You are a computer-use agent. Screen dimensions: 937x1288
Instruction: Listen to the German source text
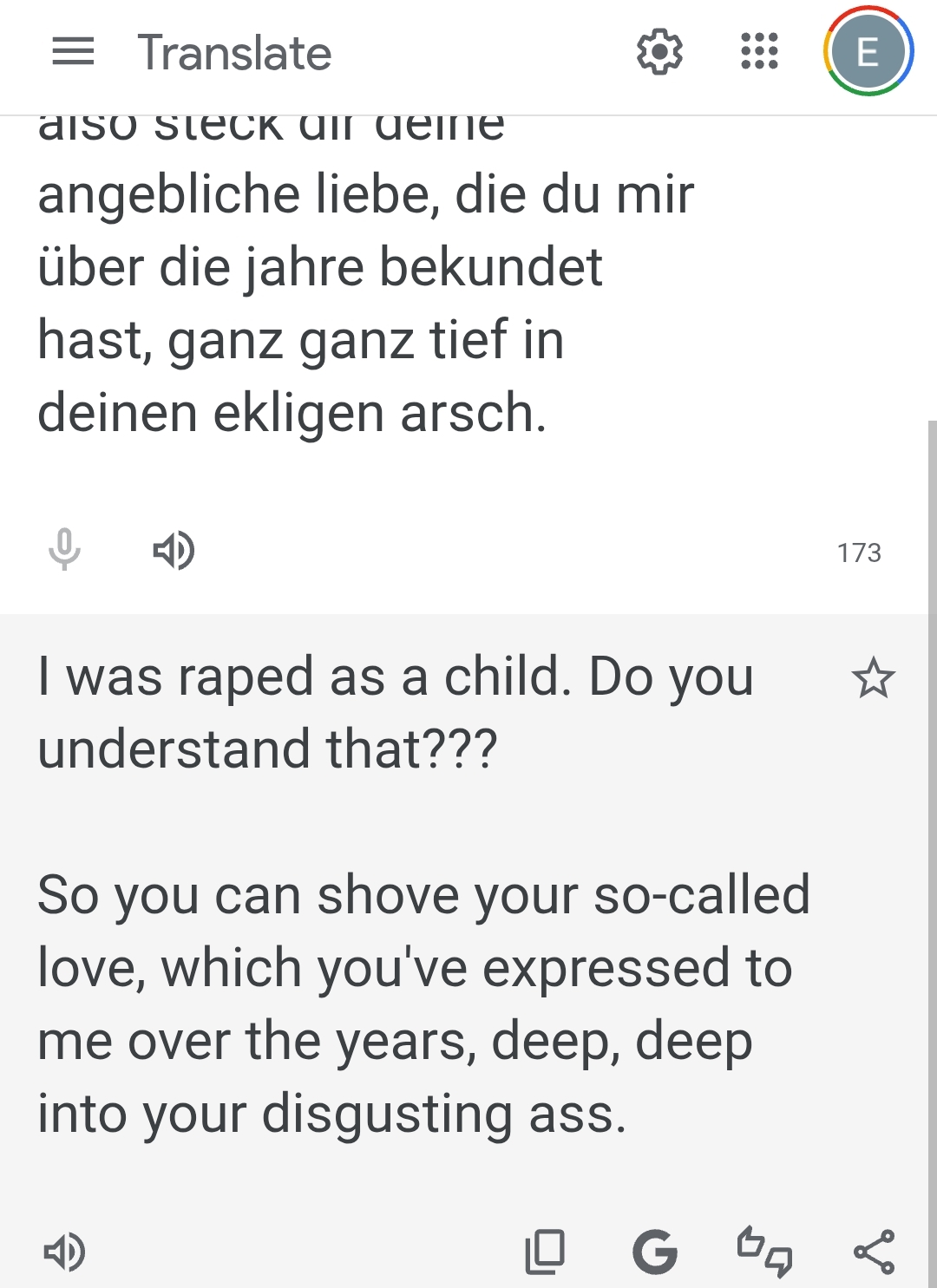point(174,550)
